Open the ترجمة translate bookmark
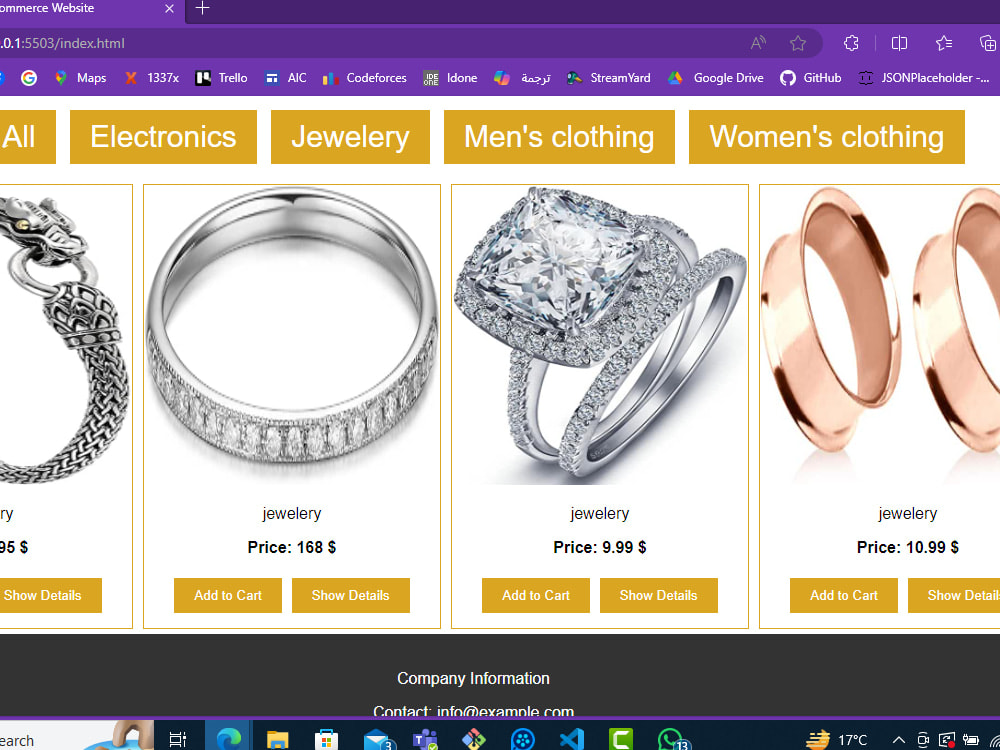 point(522,78)
